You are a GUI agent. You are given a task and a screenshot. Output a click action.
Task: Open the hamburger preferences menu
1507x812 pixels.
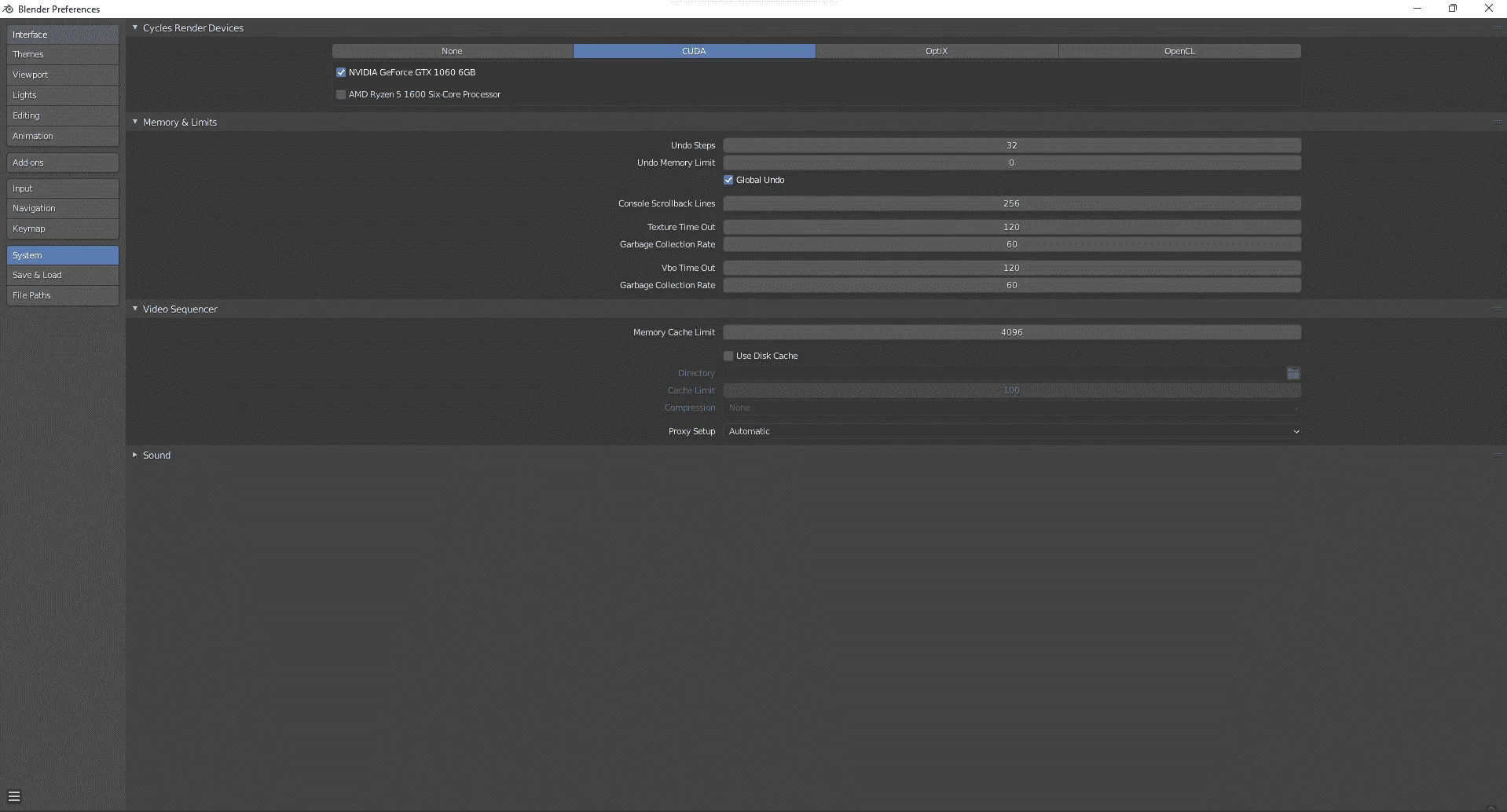click(x=14, y=796)
